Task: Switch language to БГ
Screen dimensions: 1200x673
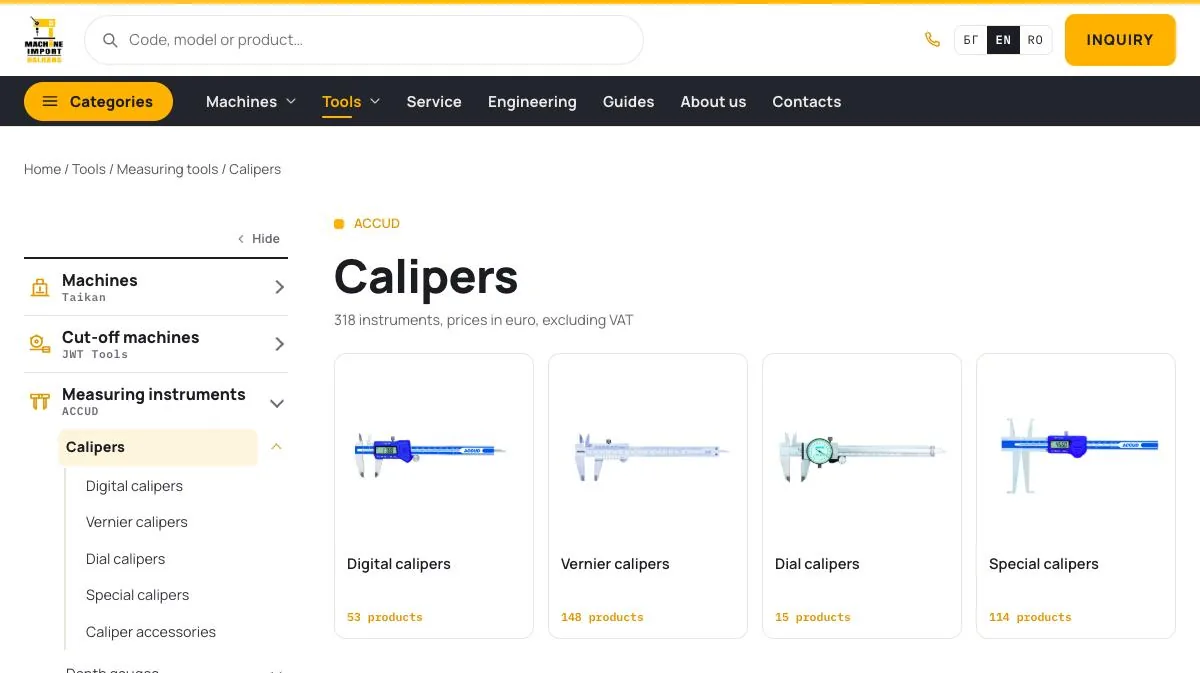Action: click(x=971, y=40)
